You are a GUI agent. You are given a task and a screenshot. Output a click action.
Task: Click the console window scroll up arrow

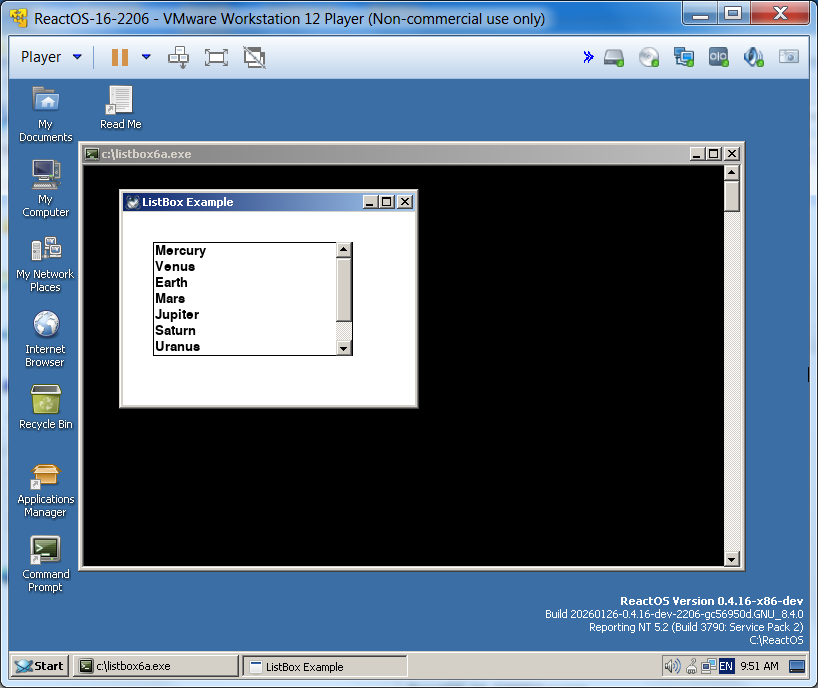coord(732,172)
